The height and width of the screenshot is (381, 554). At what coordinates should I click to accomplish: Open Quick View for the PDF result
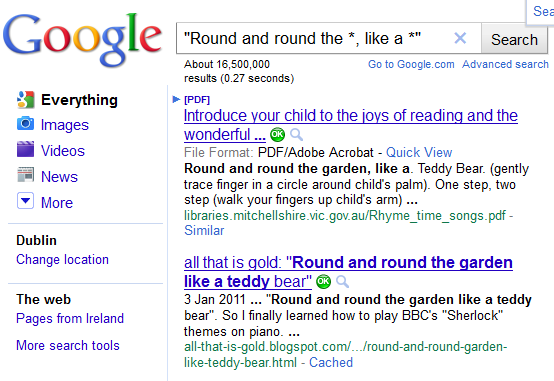[419, 152]
